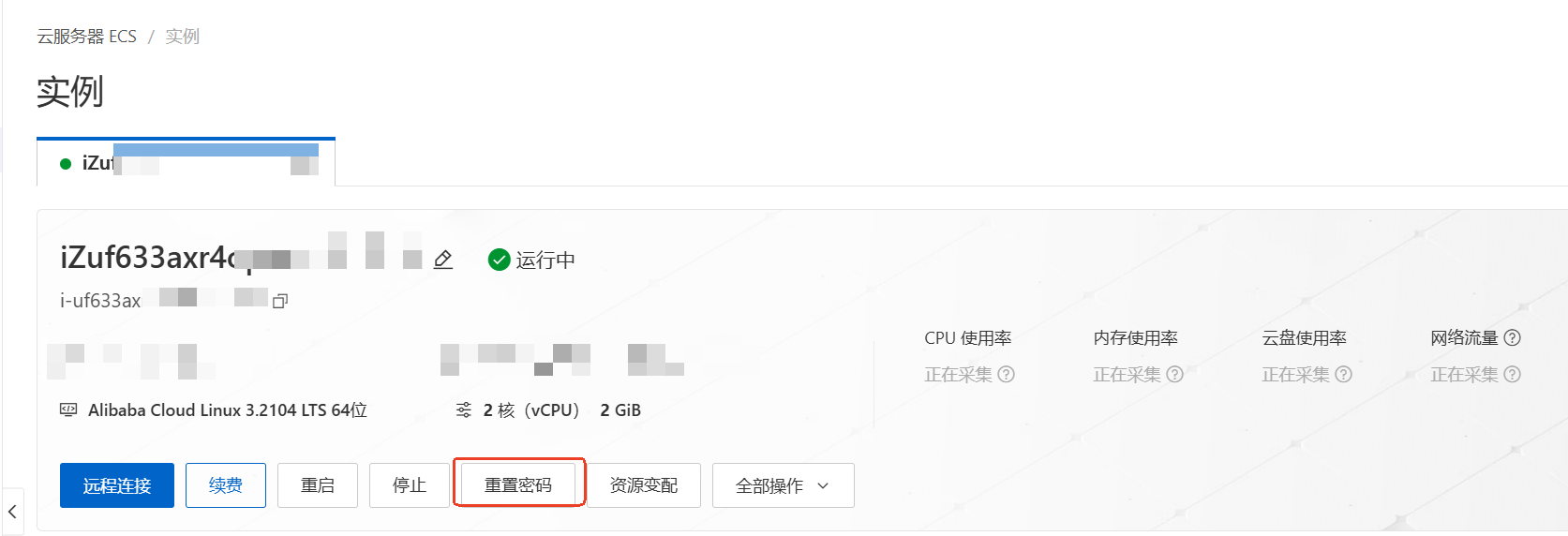The image size is (1568, 536).
Task: Stop instance with 停止 button
Action: click(410, 485)
